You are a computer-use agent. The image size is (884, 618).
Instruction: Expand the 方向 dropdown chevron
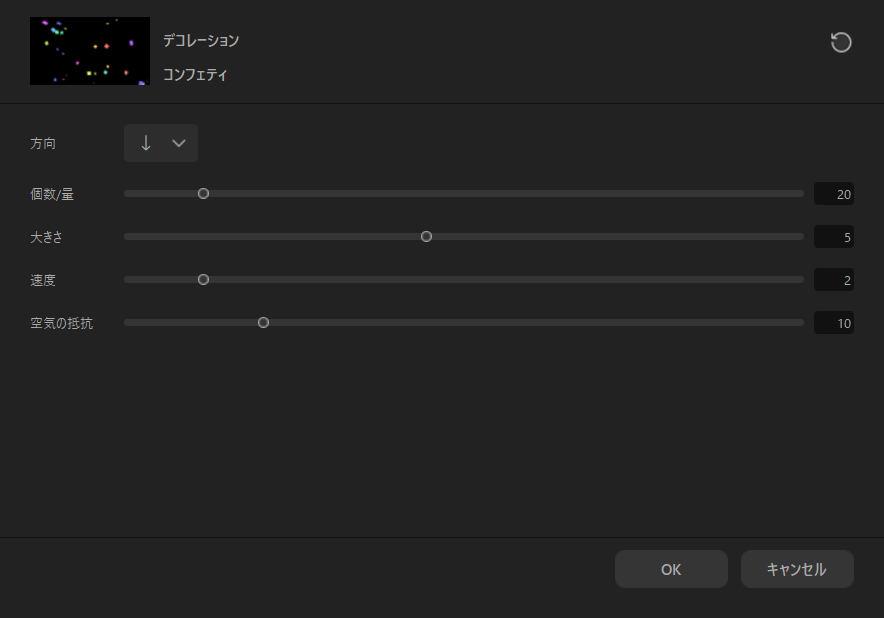179,143
